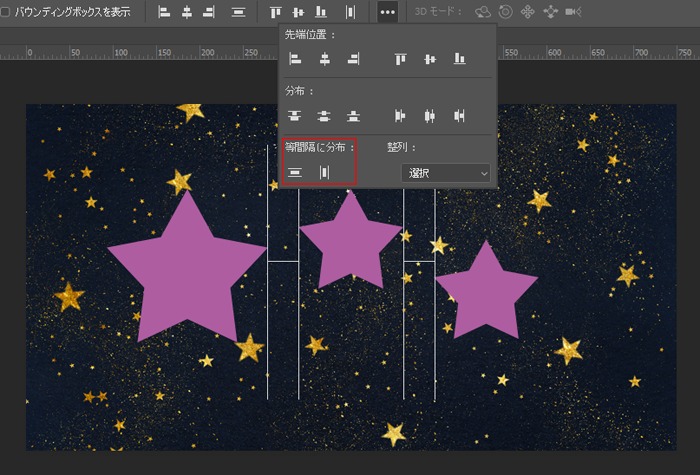Viewport: 700px width, 475px height.
Task: Enable the バウンディングボックスを表示 checkbox
Action: [5, 12]
